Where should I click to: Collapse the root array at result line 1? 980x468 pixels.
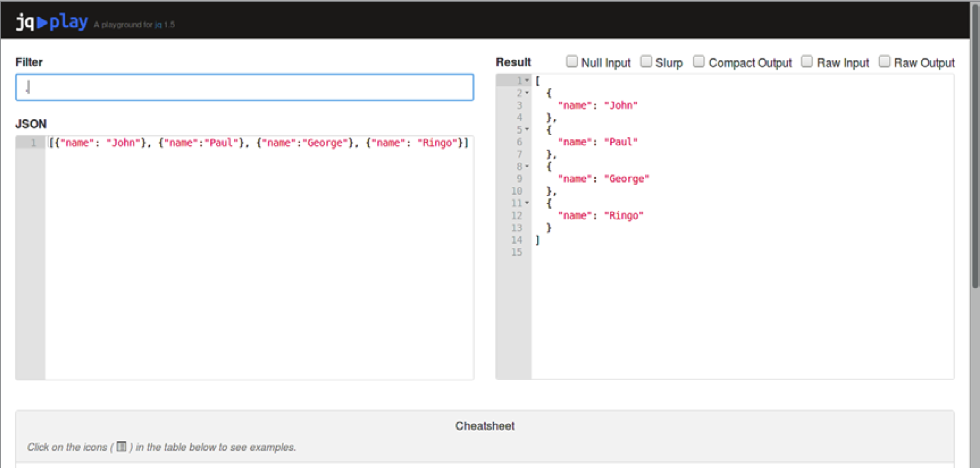527,80
